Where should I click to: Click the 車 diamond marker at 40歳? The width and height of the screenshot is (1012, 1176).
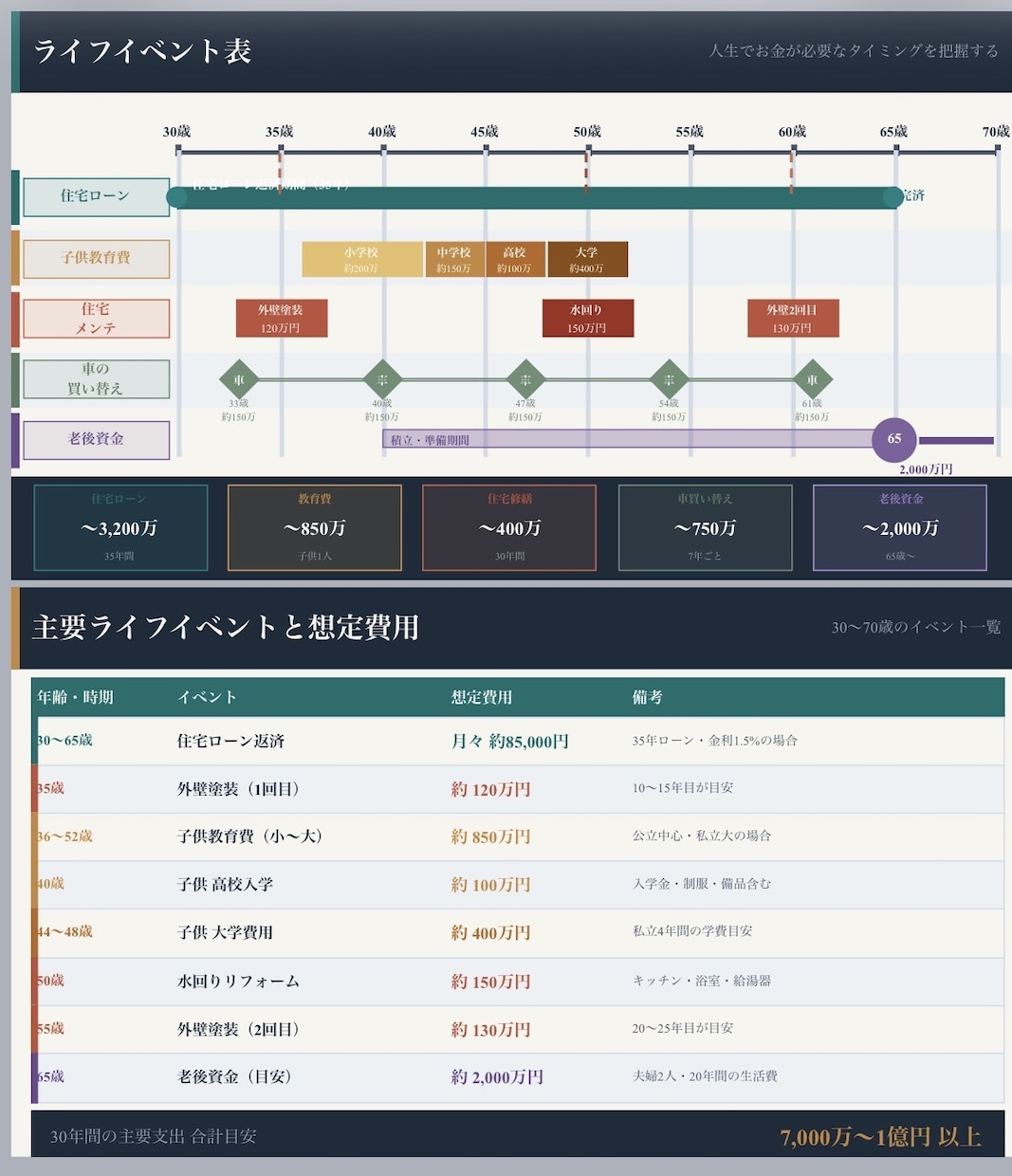(381, 379)
